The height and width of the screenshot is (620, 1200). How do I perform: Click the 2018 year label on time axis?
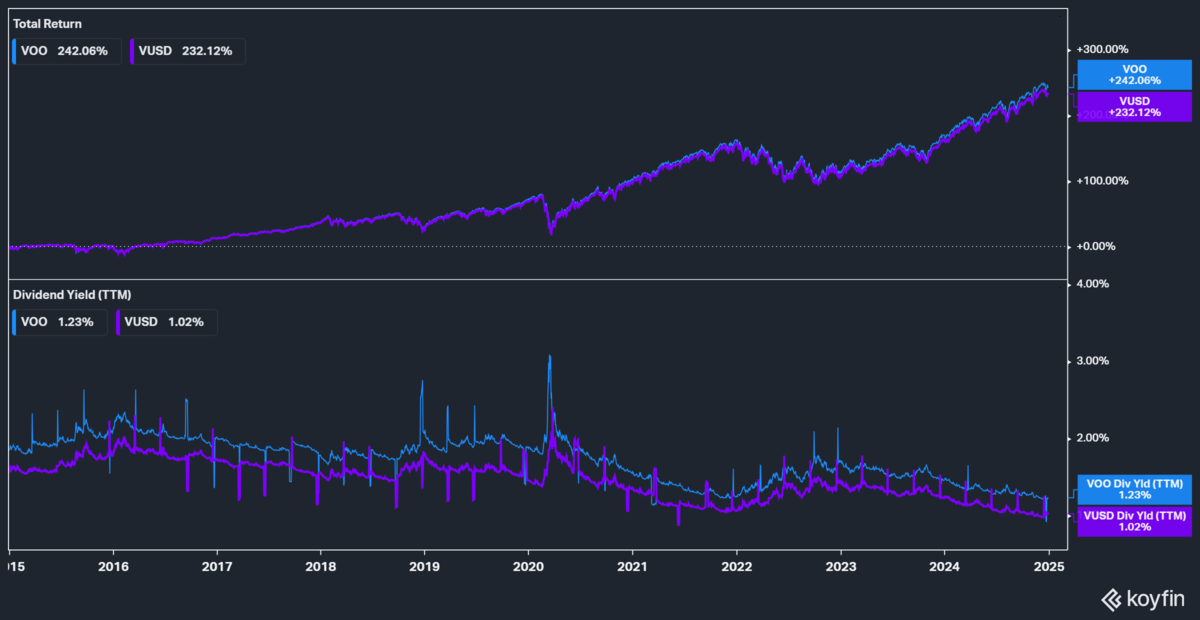[x=320, y=565]
